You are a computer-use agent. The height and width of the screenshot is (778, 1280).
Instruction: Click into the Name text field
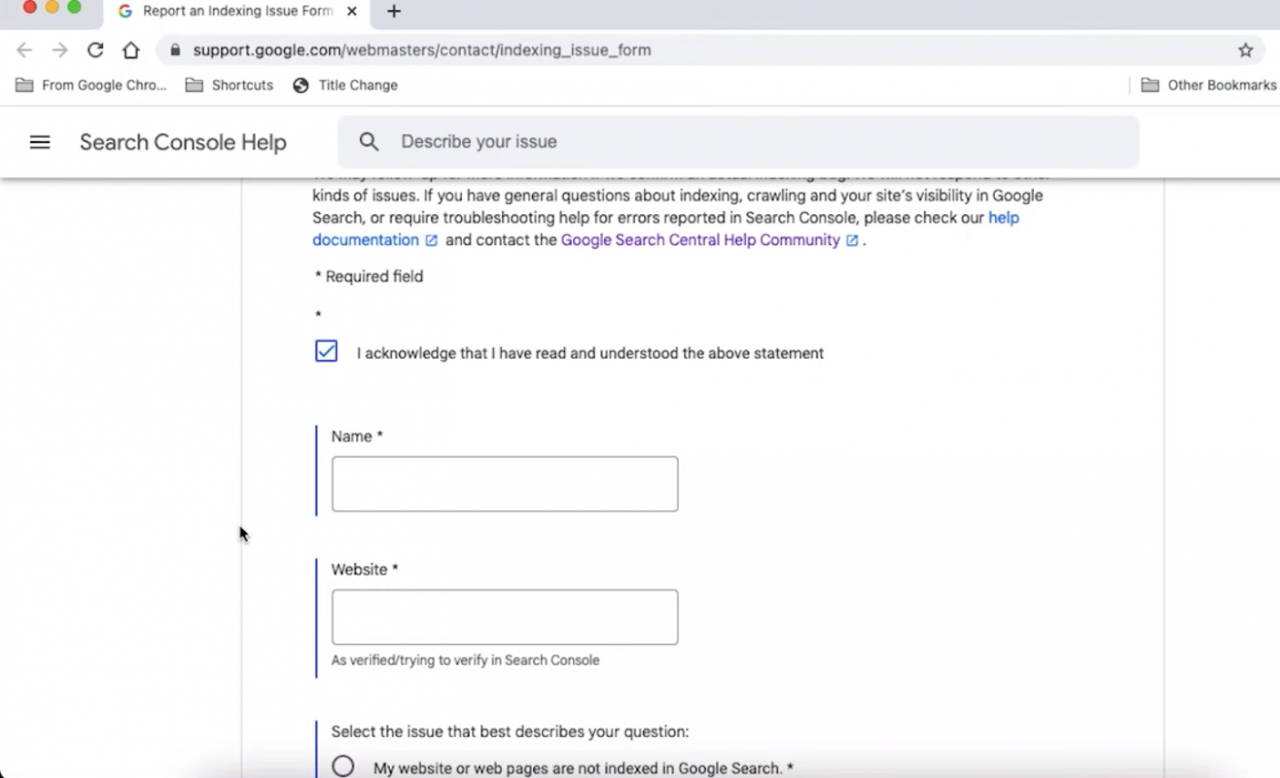(x=505, y=484)
